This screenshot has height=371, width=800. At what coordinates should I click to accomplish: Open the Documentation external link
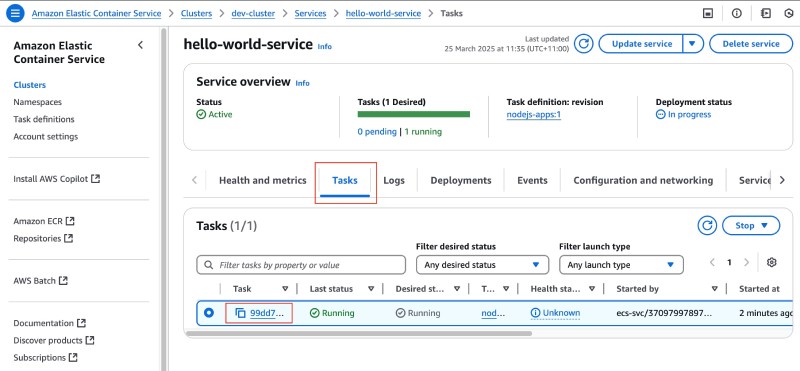click(49, 323)
